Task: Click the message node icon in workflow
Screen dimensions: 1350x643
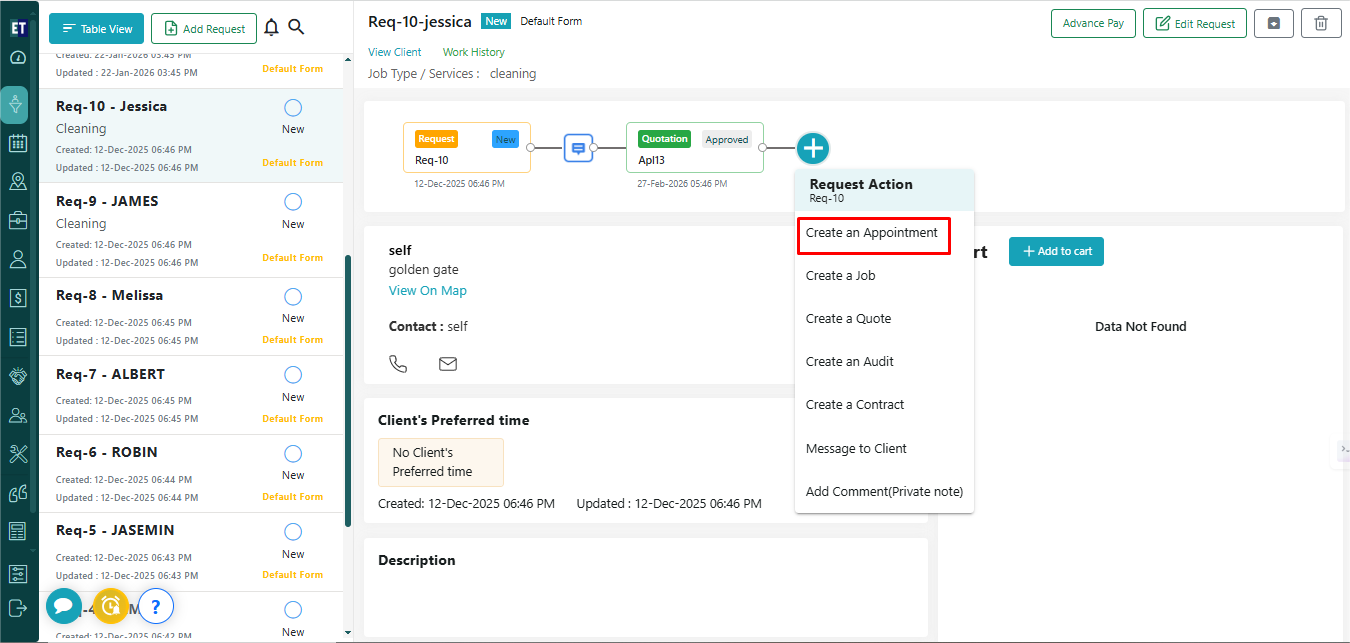Action: [x=578, y=148]
